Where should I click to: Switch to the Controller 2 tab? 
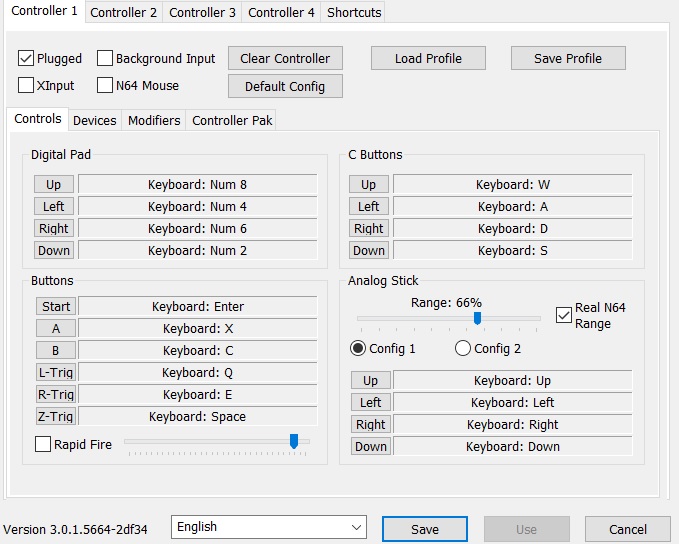coord(124,13)
